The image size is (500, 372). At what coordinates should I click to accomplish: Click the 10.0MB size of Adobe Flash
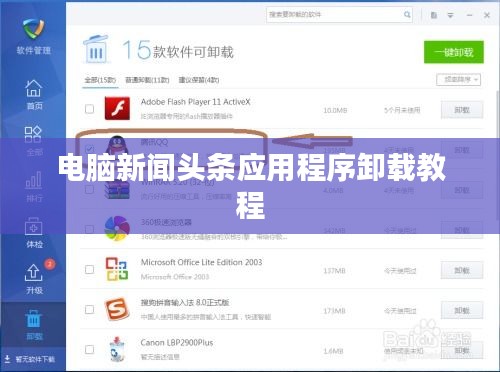click(335, 110)
